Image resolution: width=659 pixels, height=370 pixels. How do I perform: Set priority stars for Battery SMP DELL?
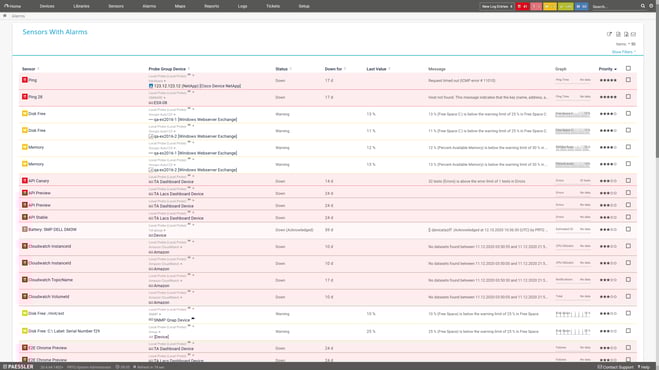coord(608,230)
